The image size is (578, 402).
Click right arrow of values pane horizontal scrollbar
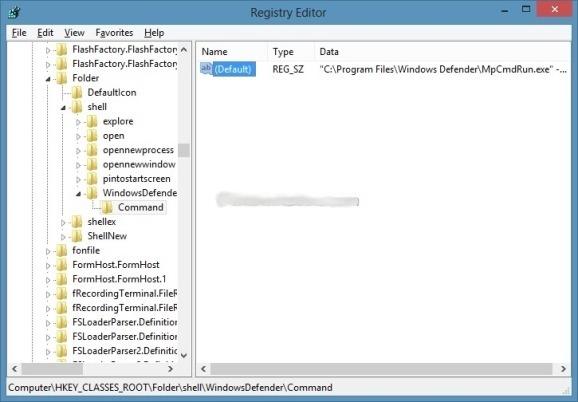click(x=563, y=368)
